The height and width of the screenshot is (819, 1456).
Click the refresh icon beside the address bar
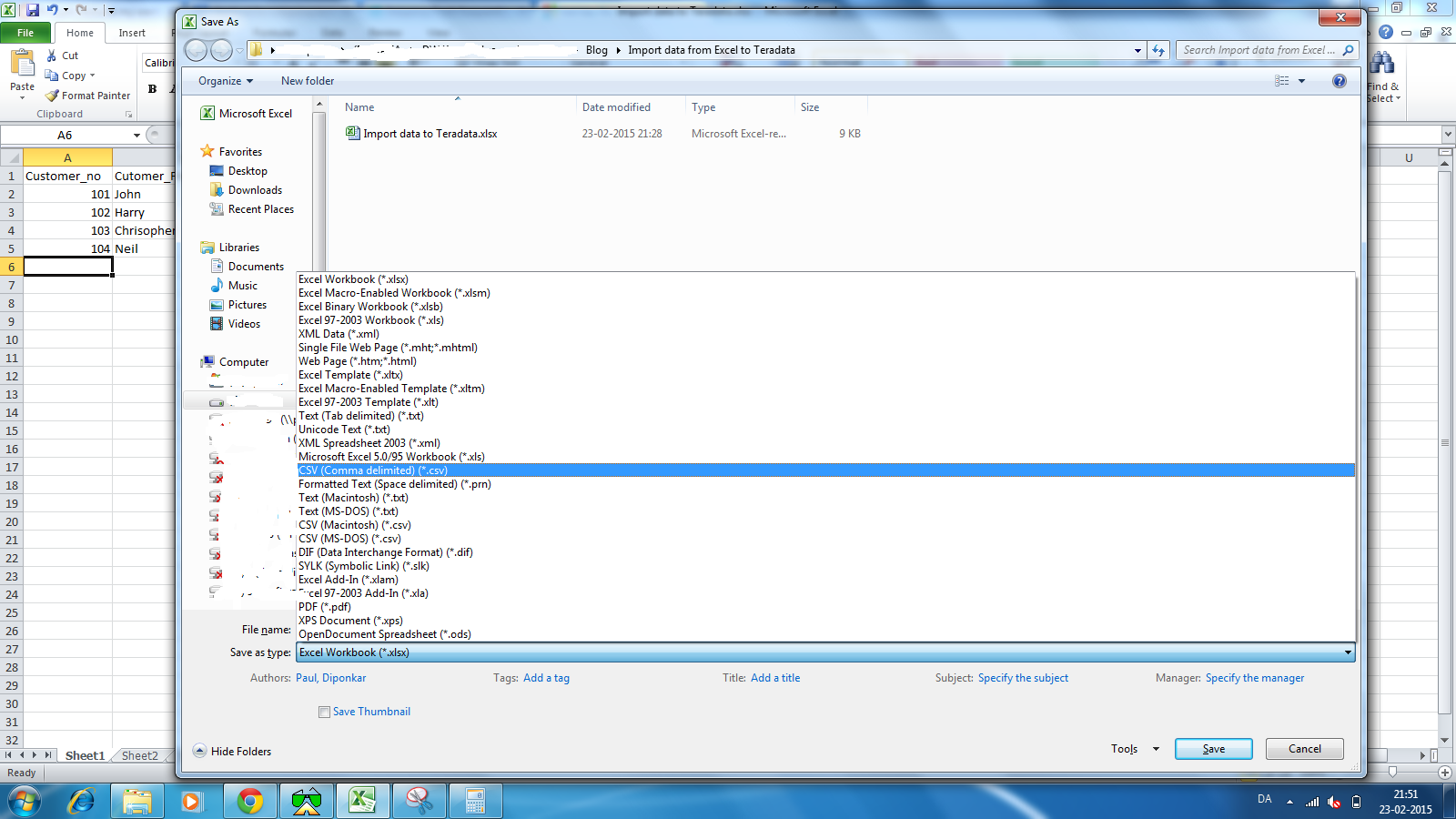(1158, 50)
